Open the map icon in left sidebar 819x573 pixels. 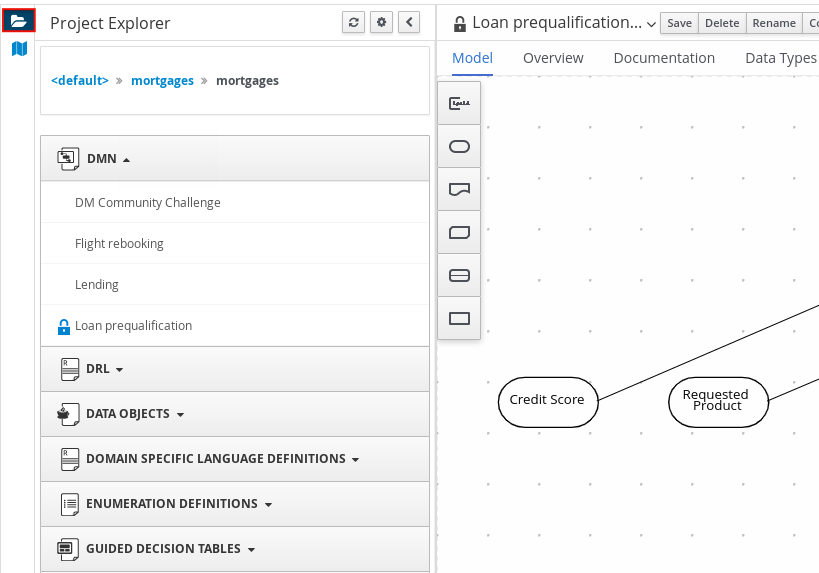(x=19, y=48)
